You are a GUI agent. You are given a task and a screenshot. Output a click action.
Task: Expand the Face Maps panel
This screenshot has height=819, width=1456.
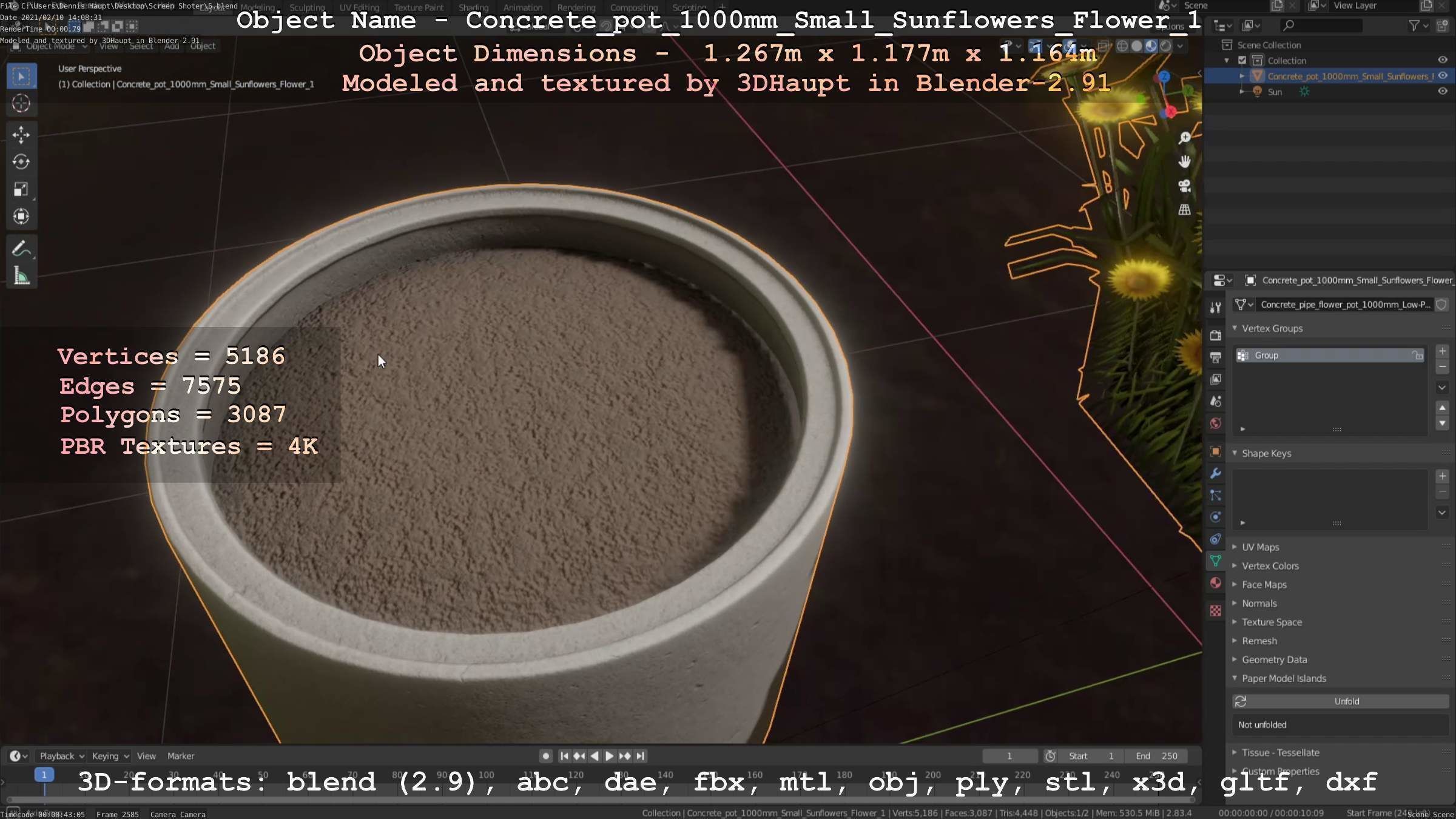(x=1235, y=585)
